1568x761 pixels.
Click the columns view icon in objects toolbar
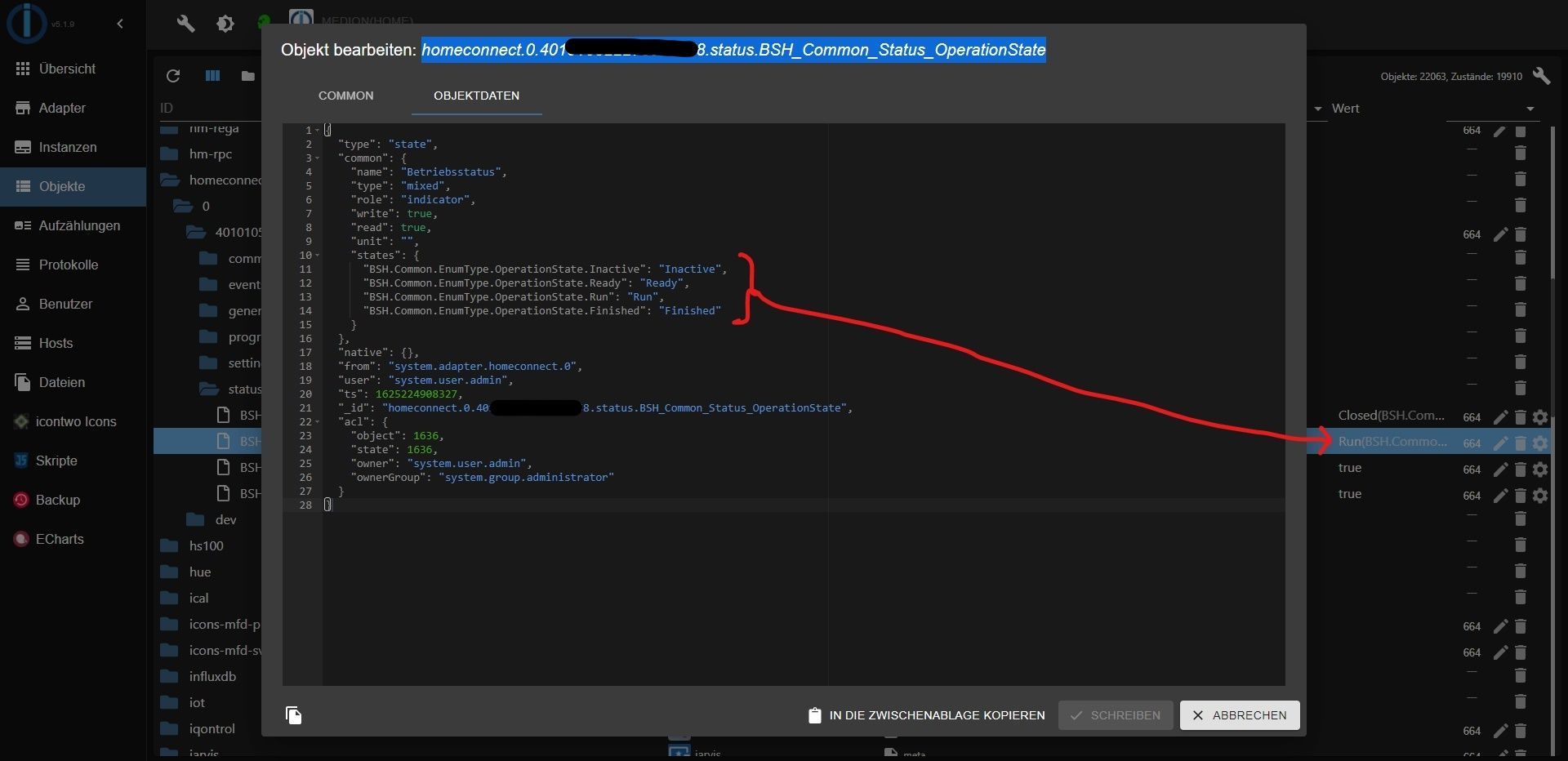click(213, 76)
